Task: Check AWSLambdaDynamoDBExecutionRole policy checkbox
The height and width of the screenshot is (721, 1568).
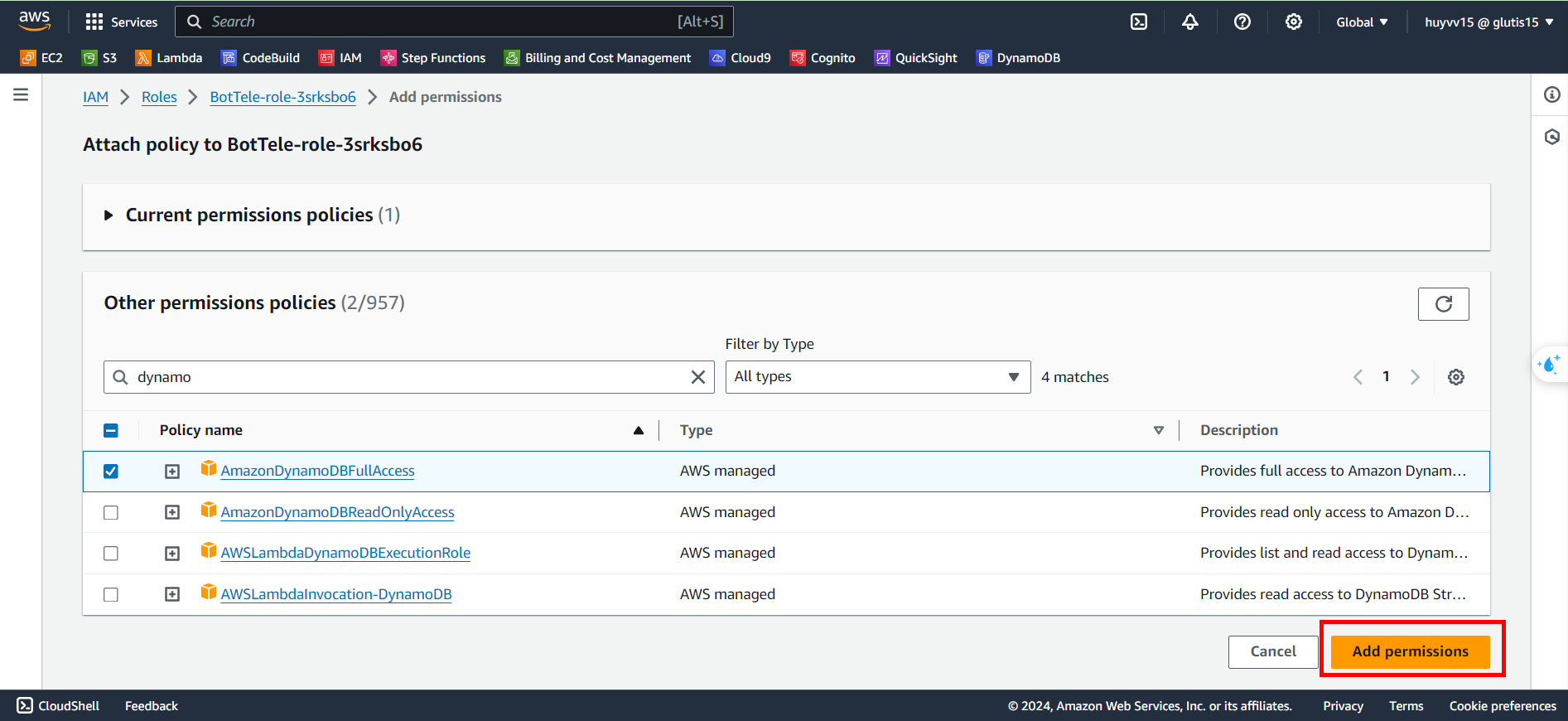Action: 111,553
